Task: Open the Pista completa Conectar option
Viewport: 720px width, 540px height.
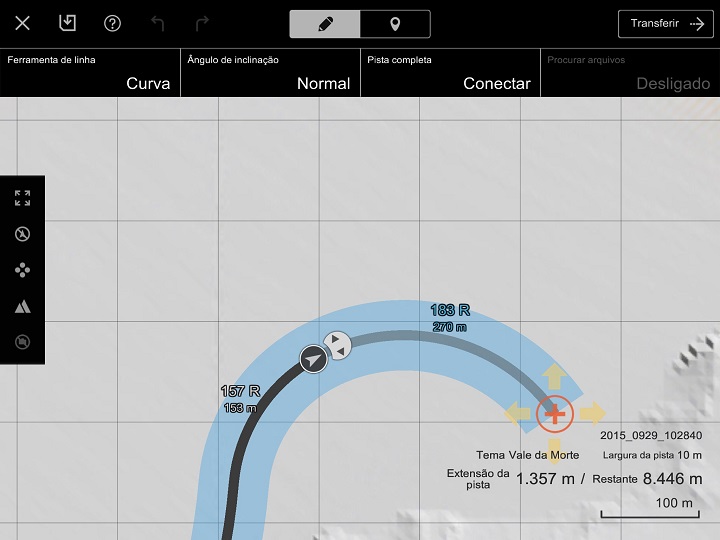Action: point(450,73)
